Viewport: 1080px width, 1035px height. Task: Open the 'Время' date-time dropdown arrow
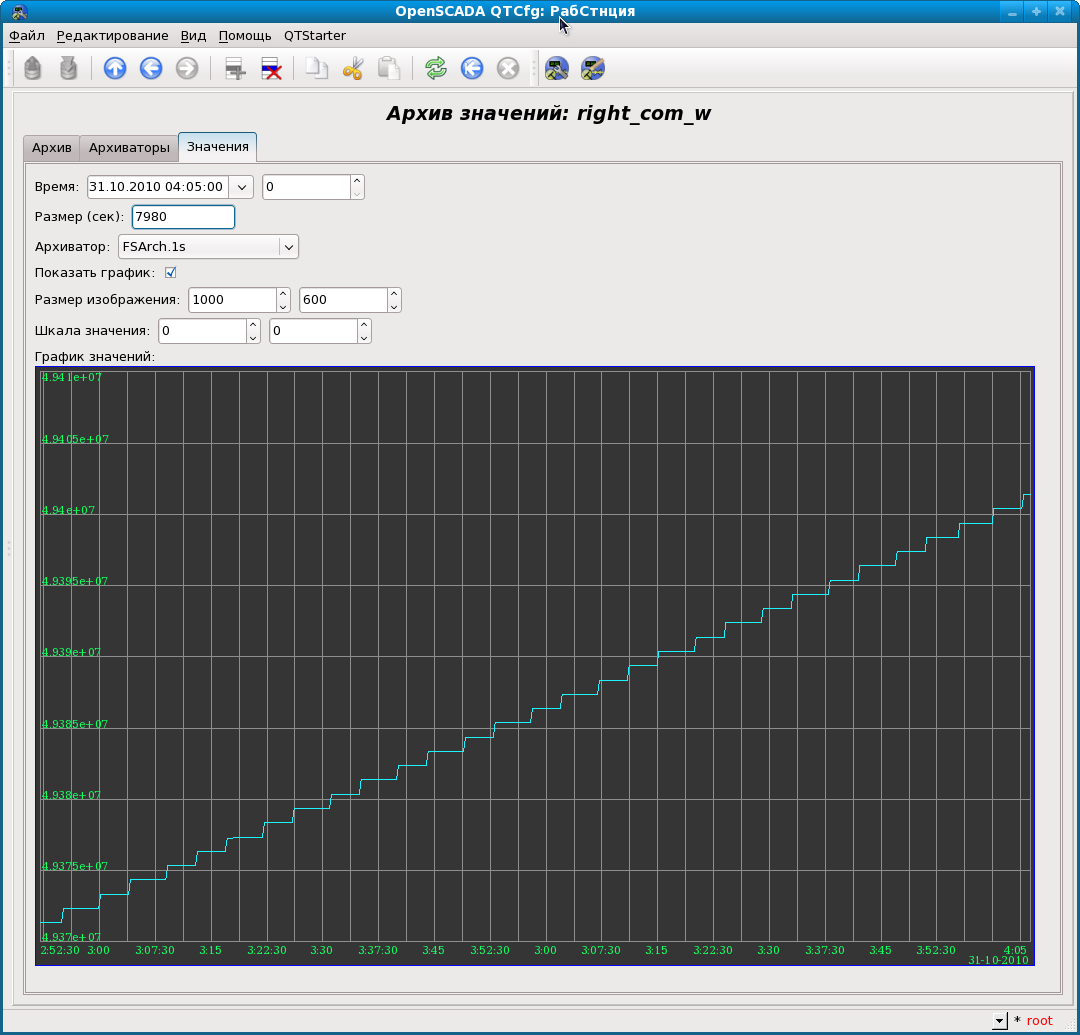(x=241, y=187)
